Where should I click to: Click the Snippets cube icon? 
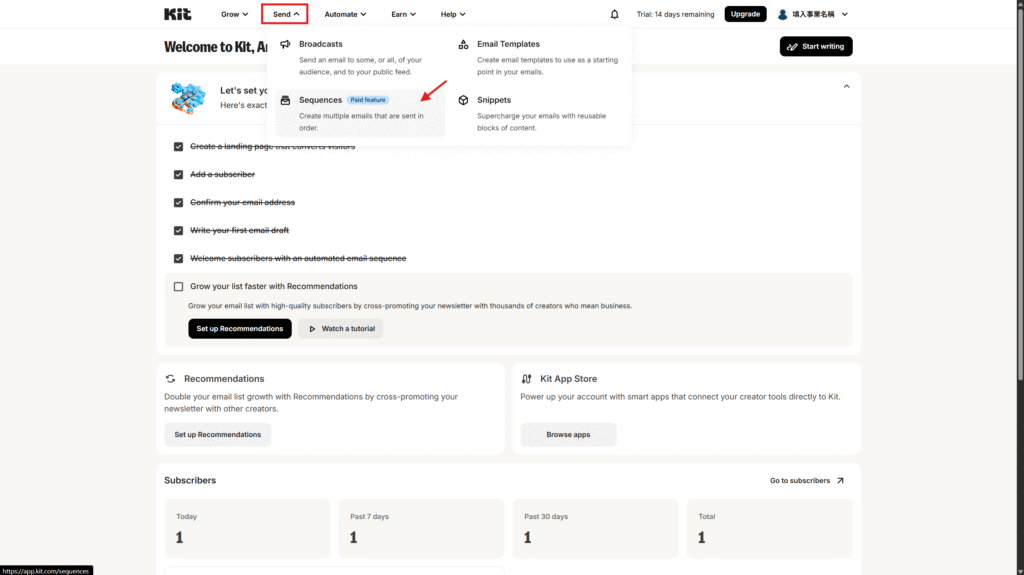(x=463, y=100)
